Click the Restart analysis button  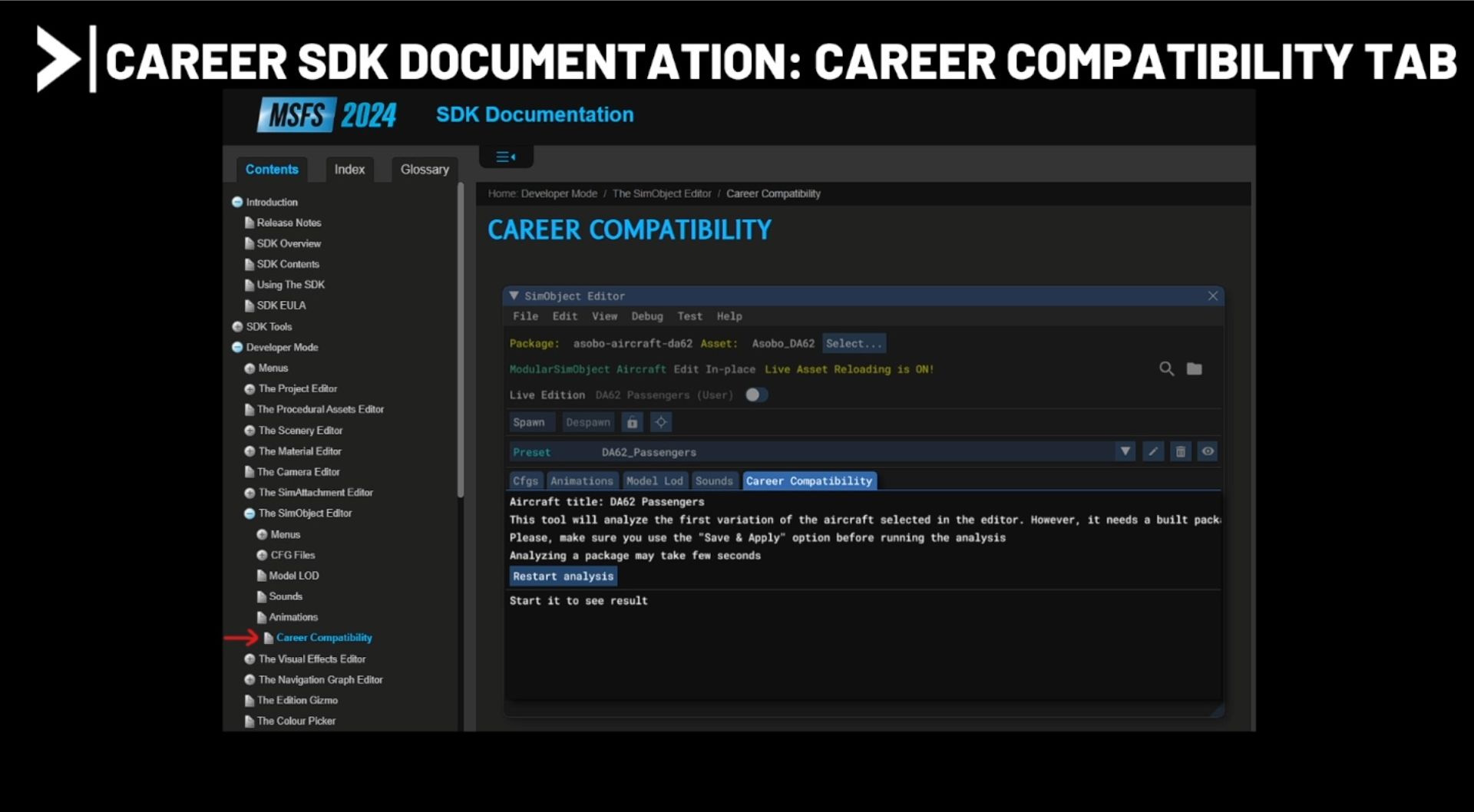pyautogui.click(x=563, y=576)
